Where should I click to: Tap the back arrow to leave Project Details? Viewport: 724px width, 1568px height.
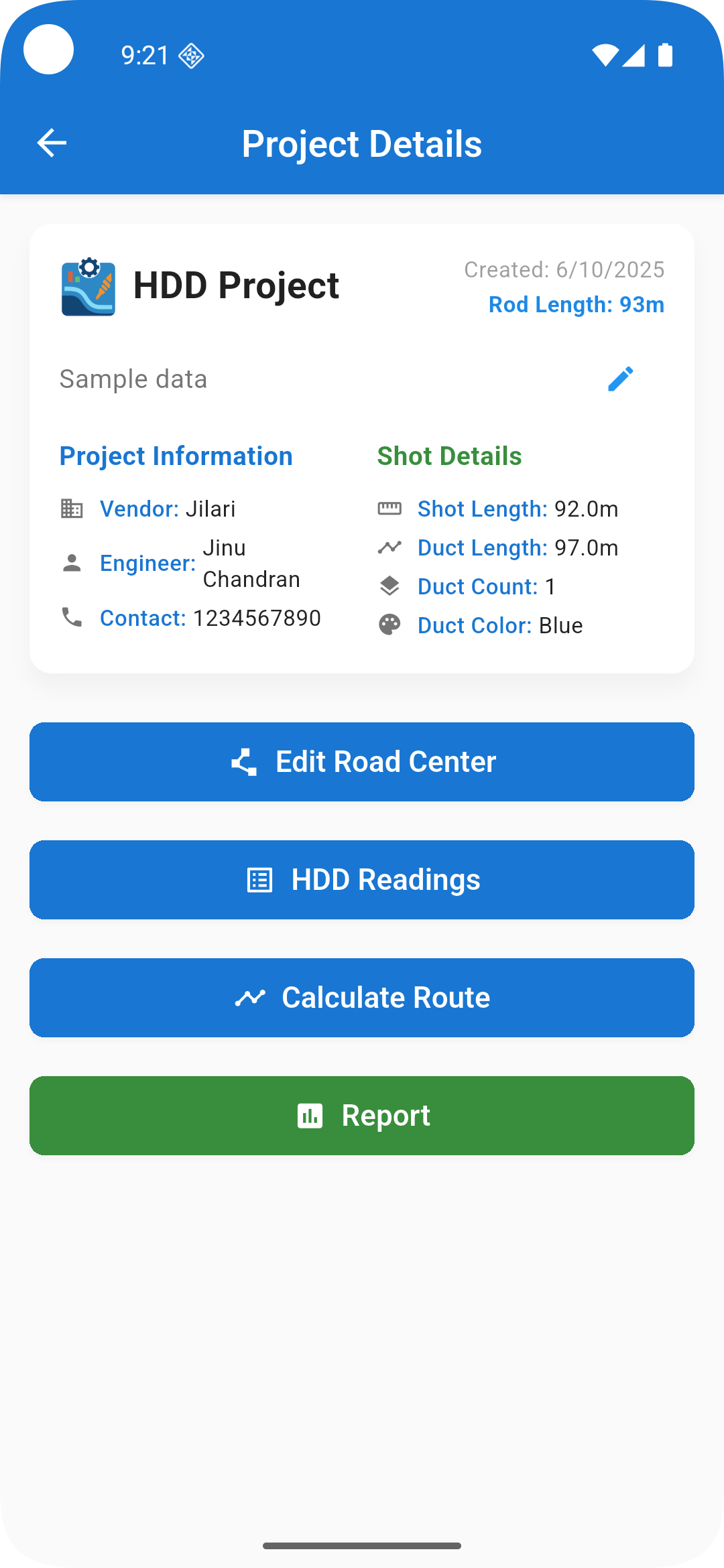[x=51, y=142]
